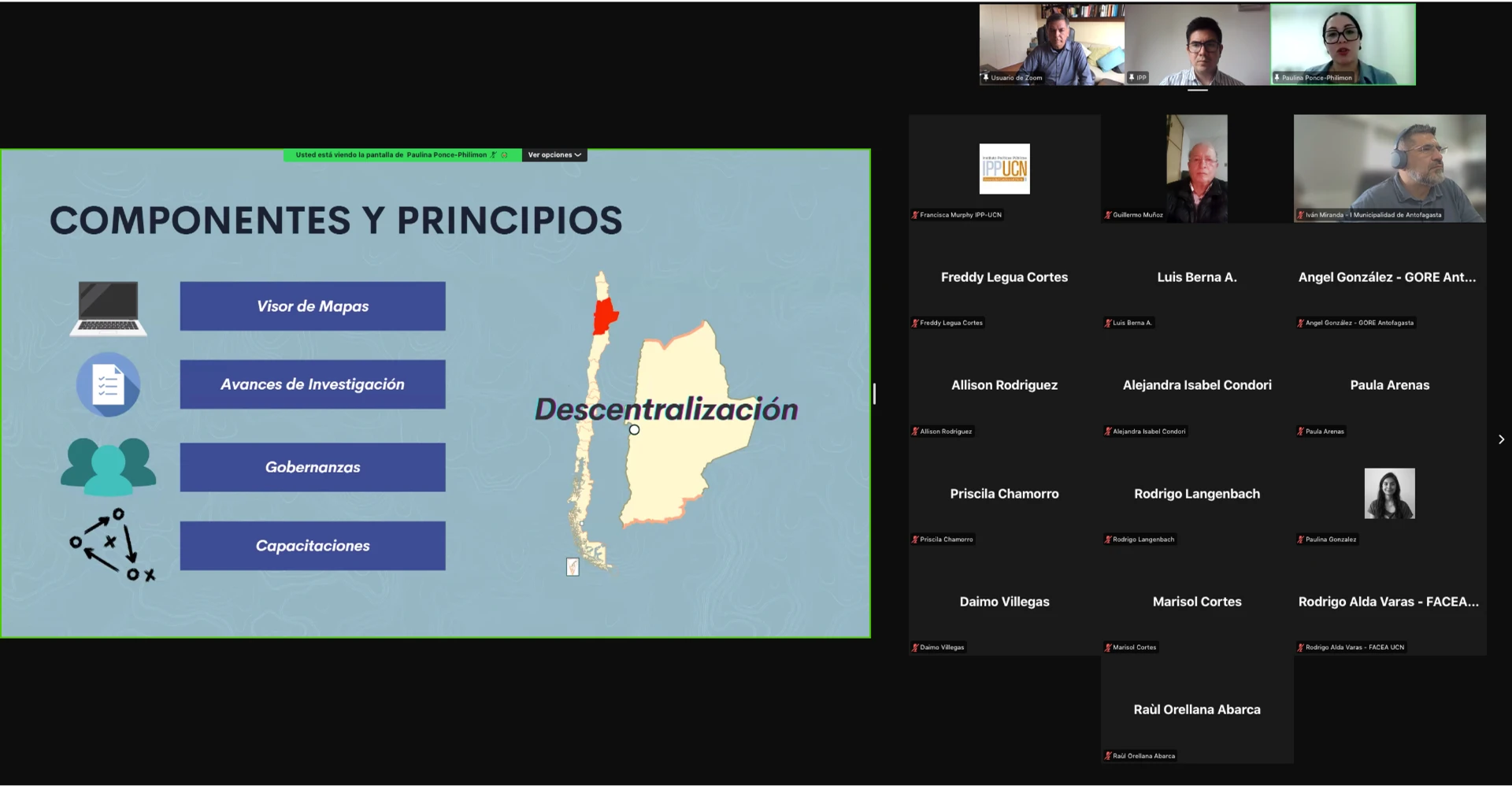Click Paulina Gonzalez profile photo

point(1390,494)
